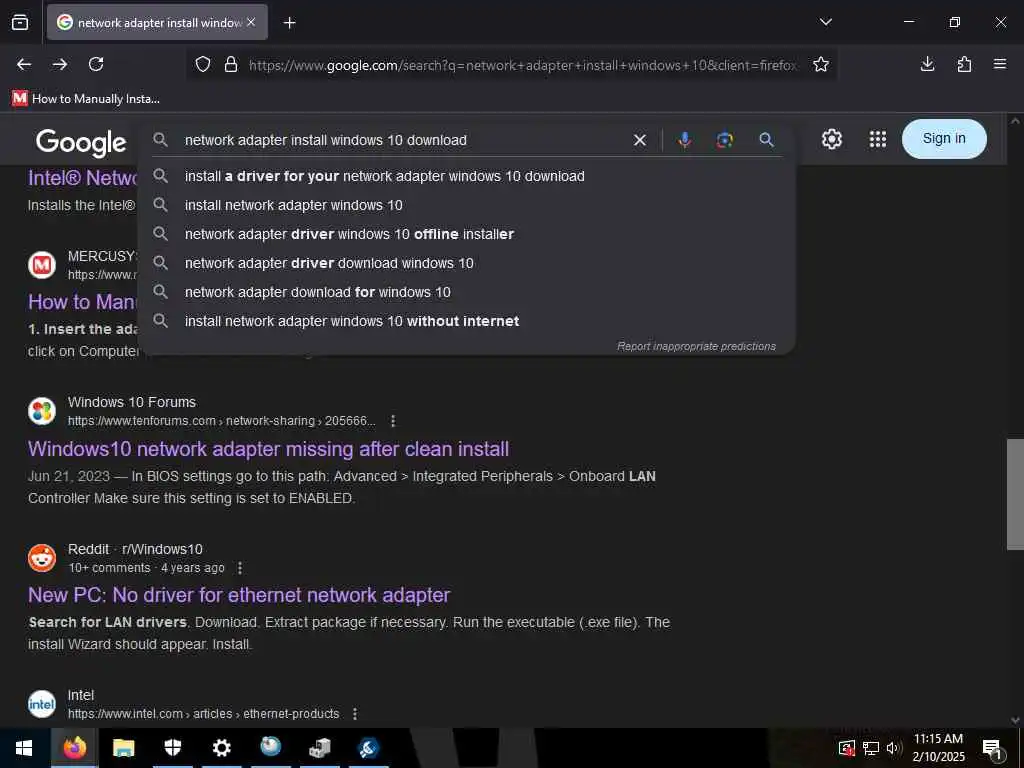Click the page vertical scrollbar thumb
This screenshot has width=1024, height=768.
coord(1015,494)
